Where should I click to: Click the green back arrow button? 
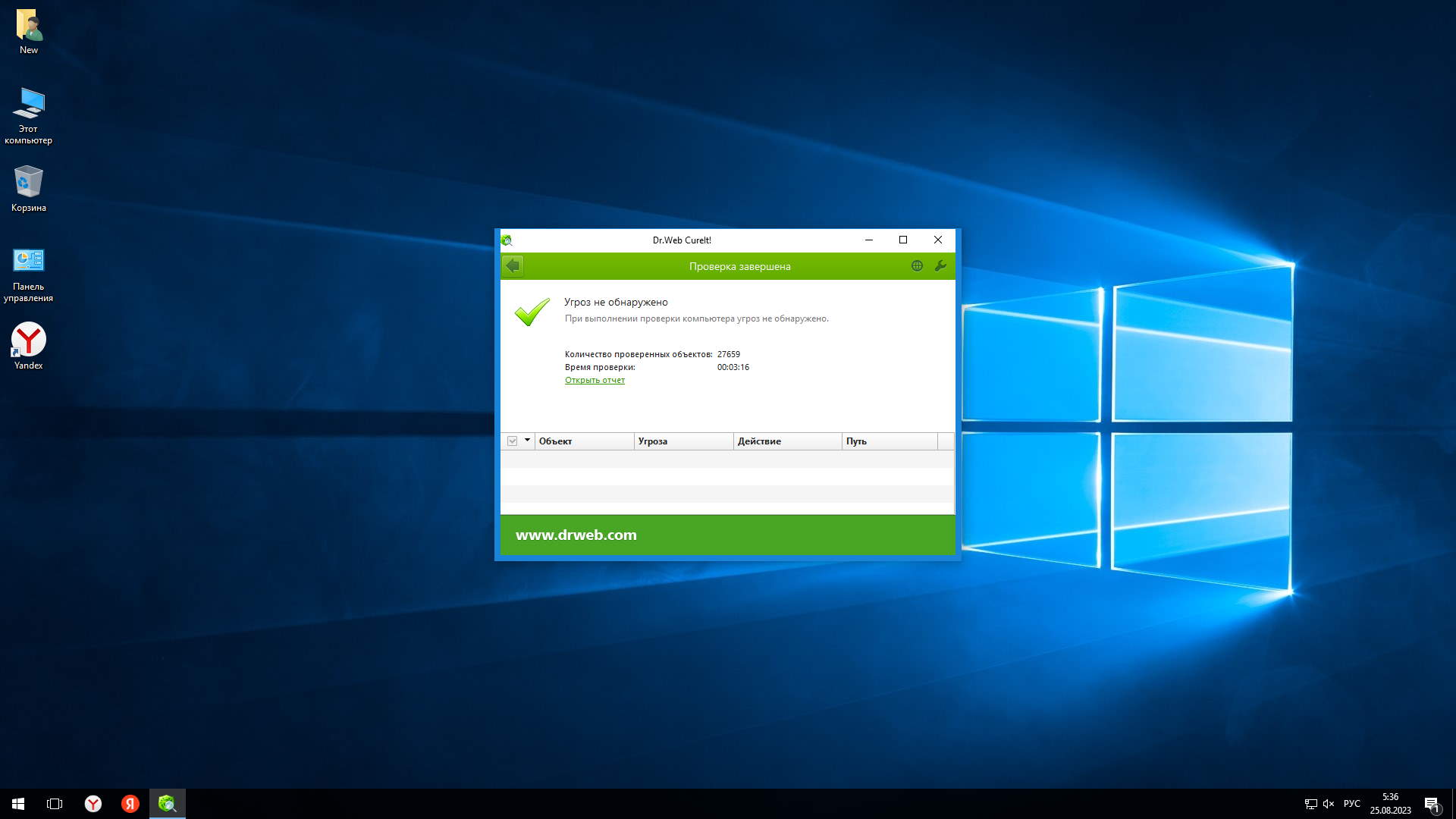[x=513, y=266]
